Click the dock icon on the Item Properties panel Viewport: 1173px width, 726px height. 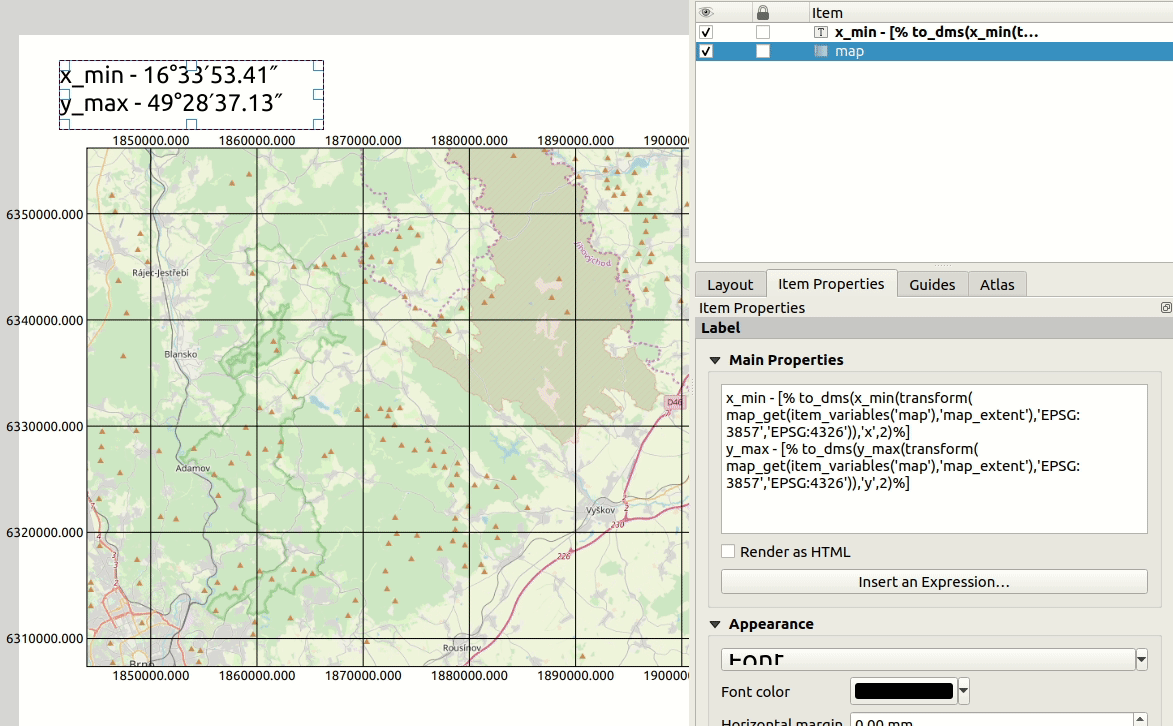coord(1165,308)
